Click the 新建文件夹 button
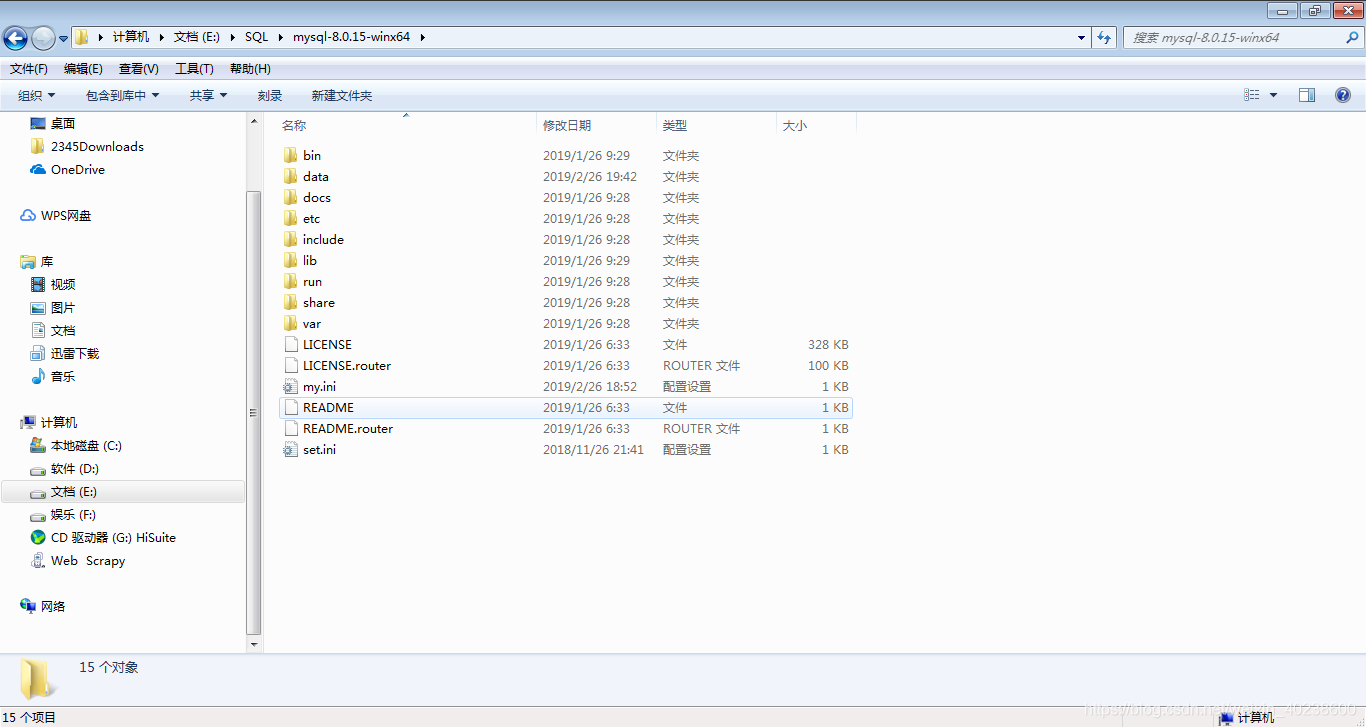1366x728 pixels. coord(342,95)
